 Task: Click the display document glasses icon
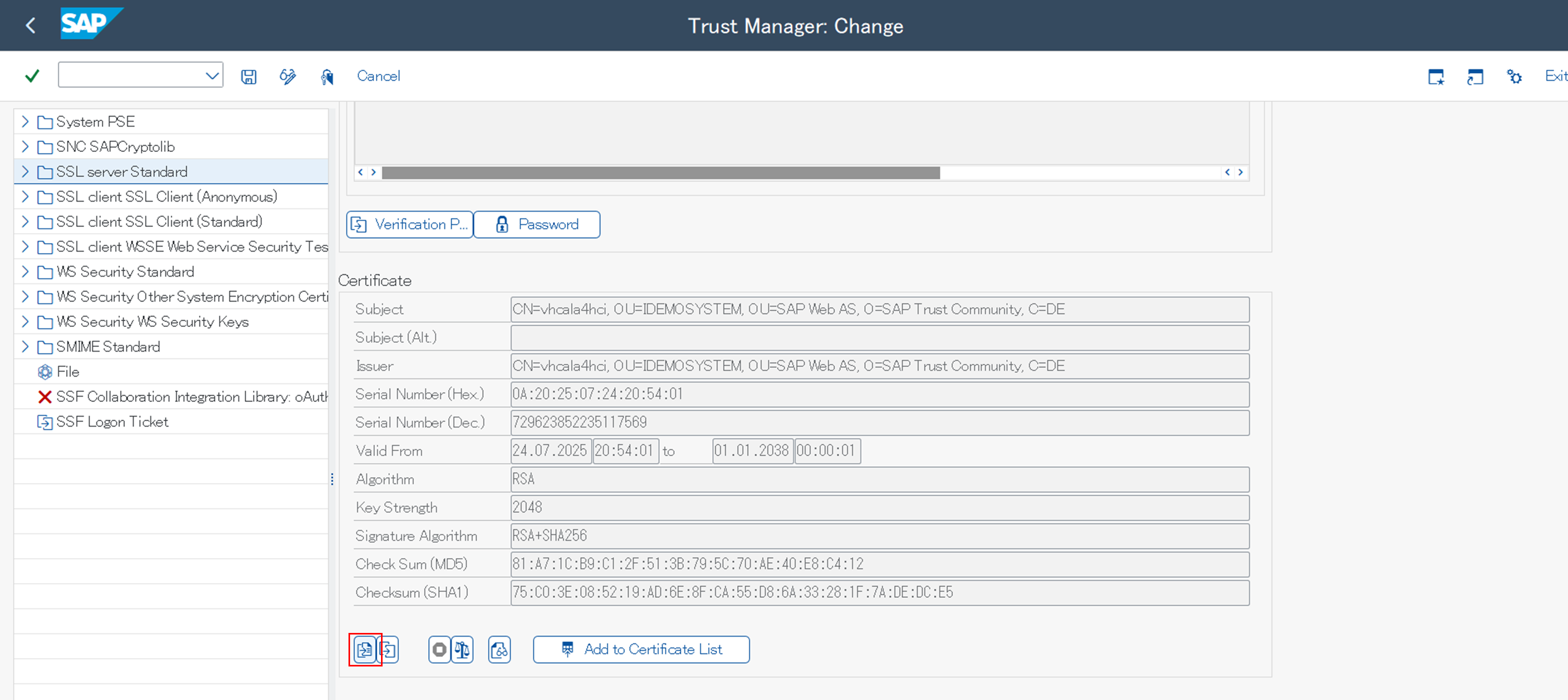pos(499,650)
